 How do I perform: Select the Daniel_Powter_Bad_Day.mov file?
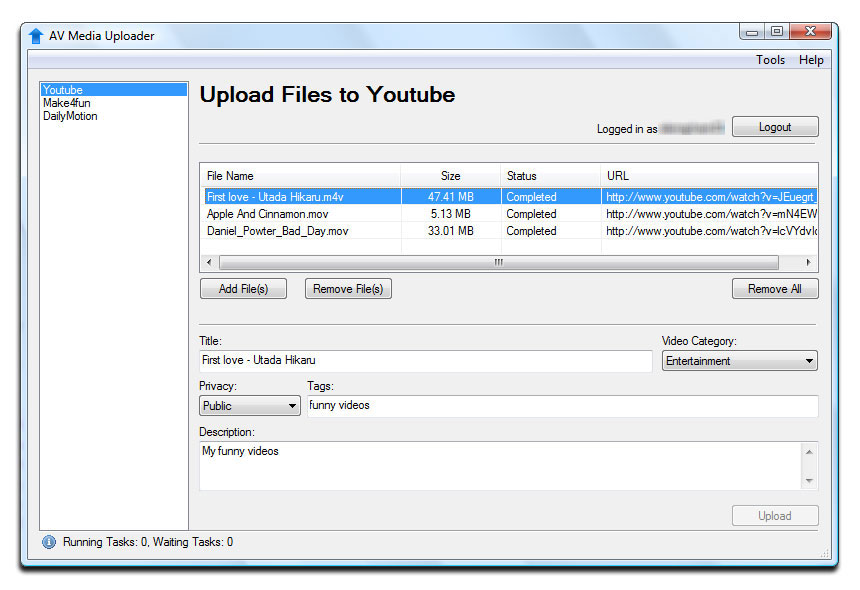point(278,231)
